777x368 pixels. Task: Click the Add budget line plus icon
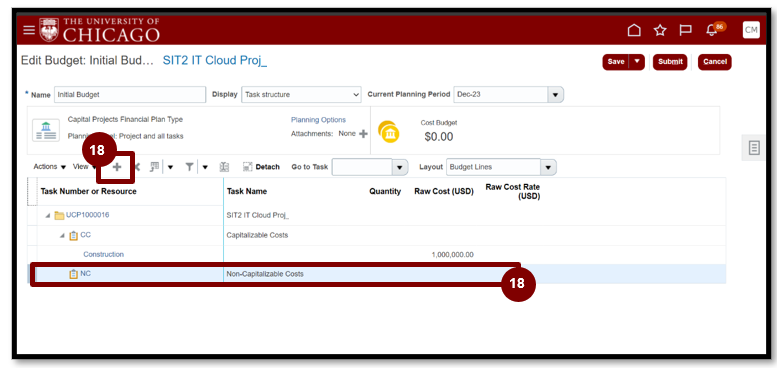pos(117,167)
